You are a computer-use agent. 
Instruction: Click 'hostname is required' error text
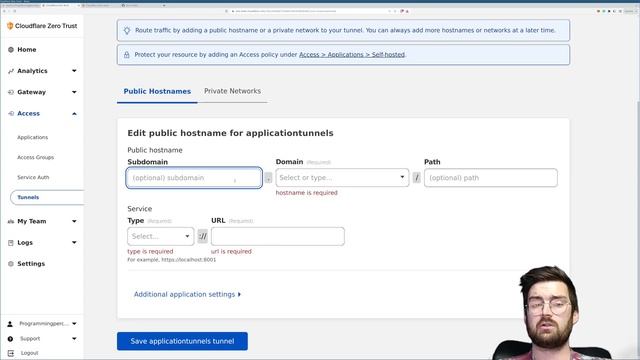click(307, 193)
